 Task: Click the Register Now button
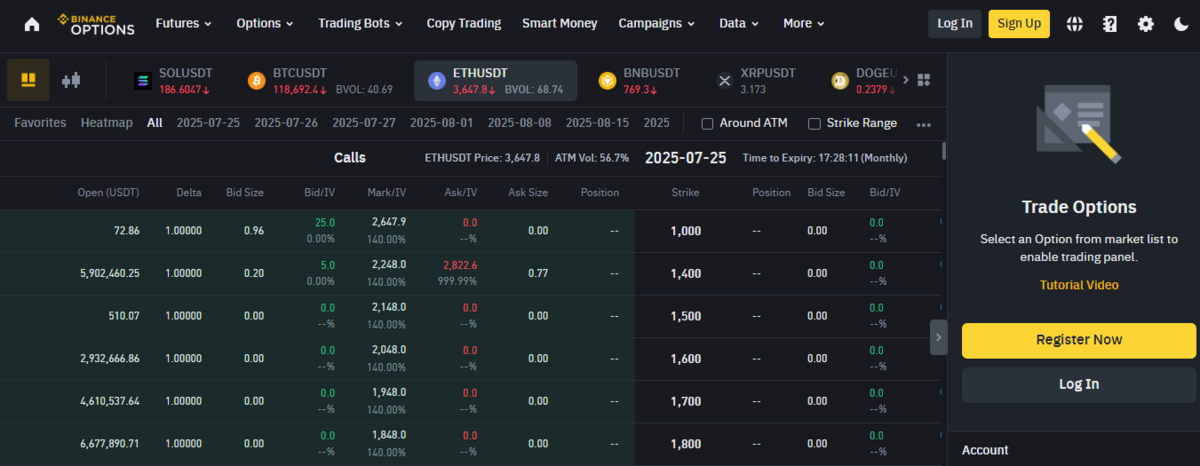pos(1079,340)
